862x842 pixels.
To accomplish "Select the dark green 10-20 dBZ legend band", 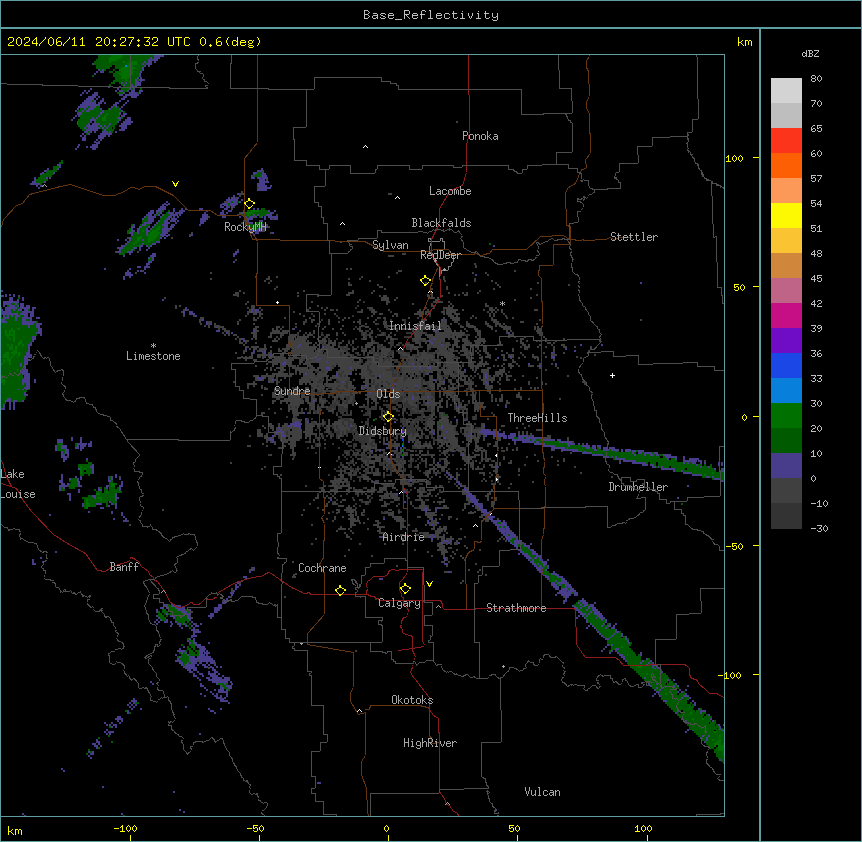I will point(786,441).
